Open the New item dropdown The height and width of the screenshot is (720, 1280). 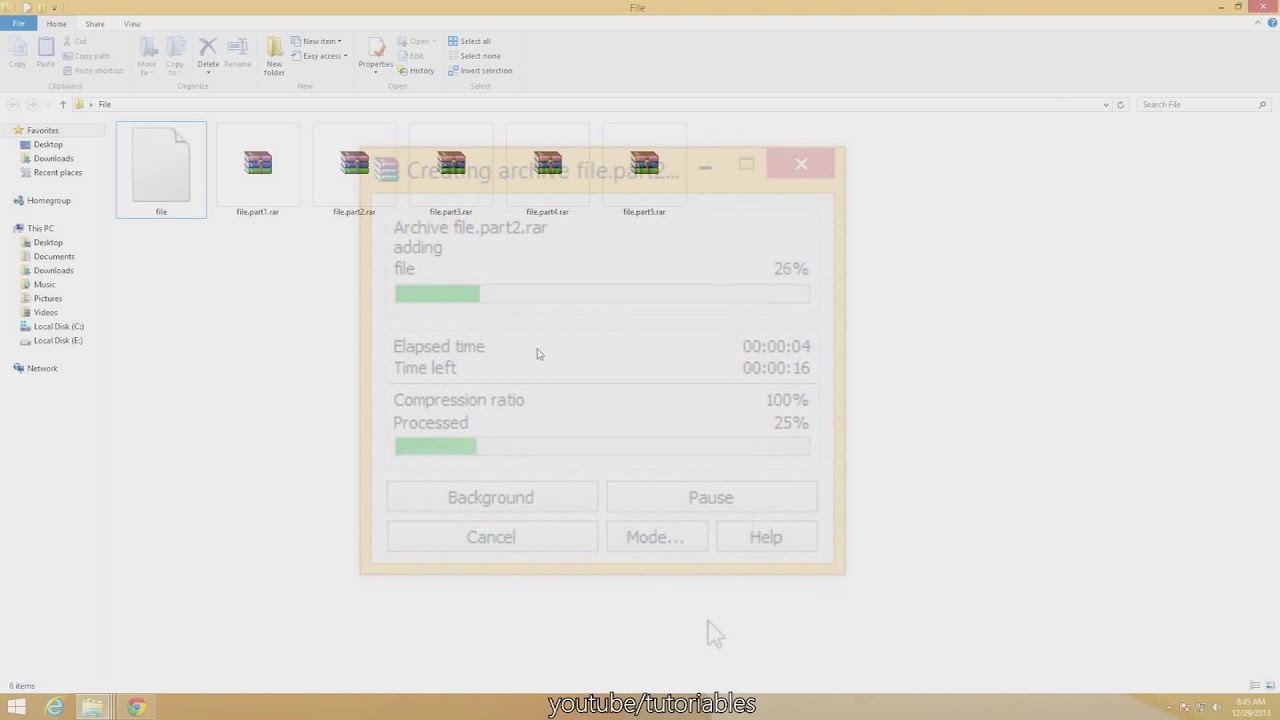[316, 41]
